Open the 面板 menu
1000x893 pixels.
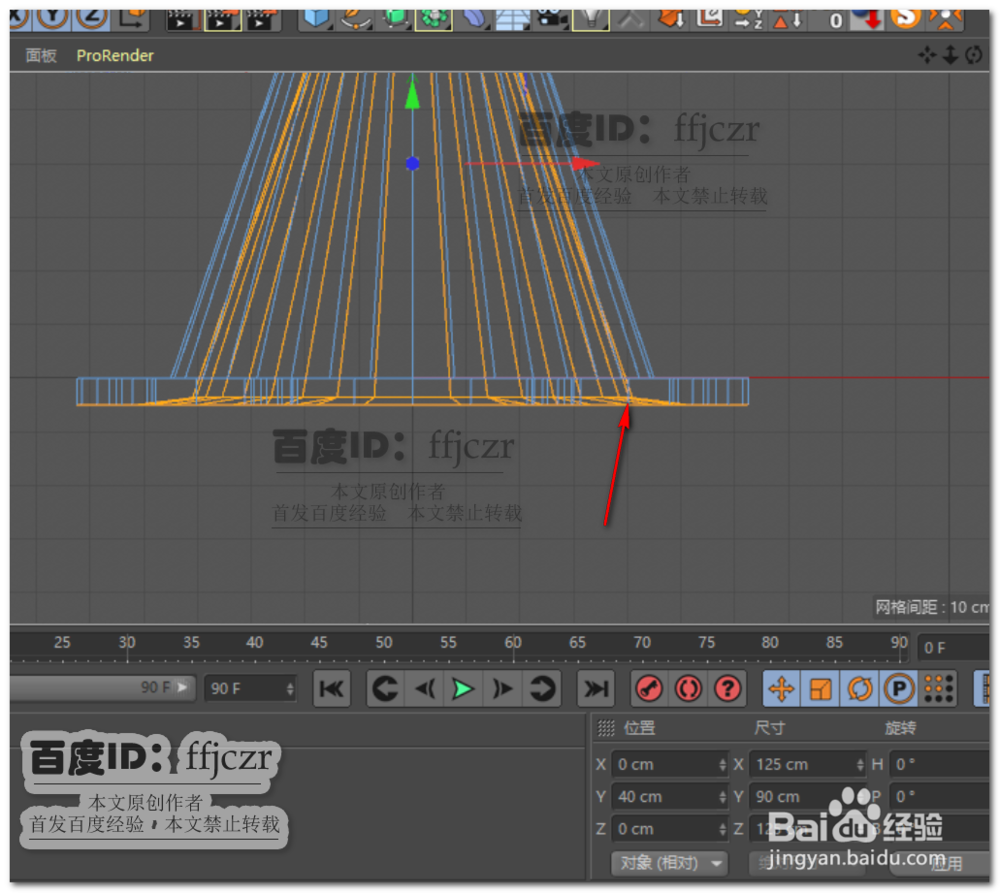[41, 55]
